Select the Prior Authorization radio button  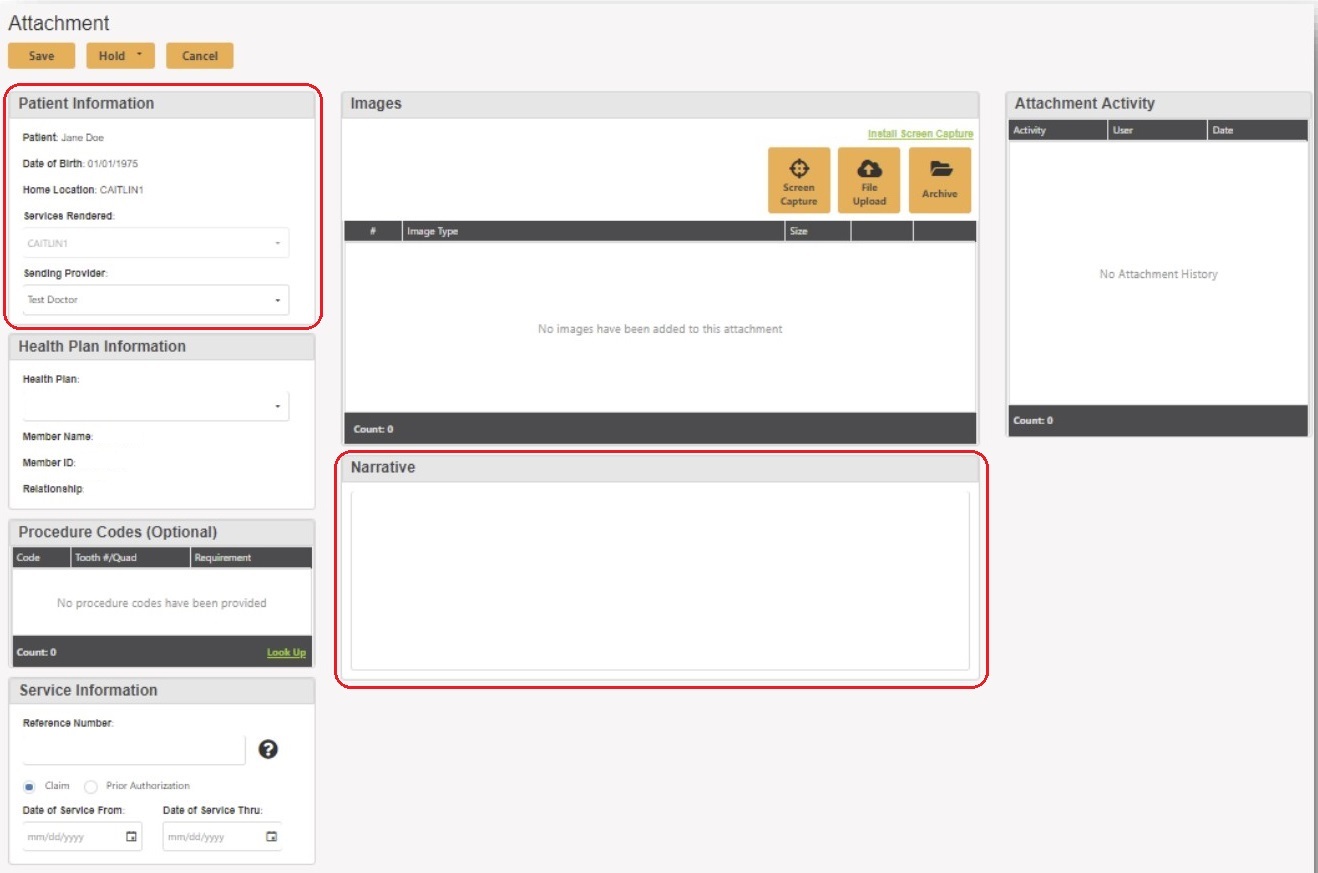click(91, 787)
